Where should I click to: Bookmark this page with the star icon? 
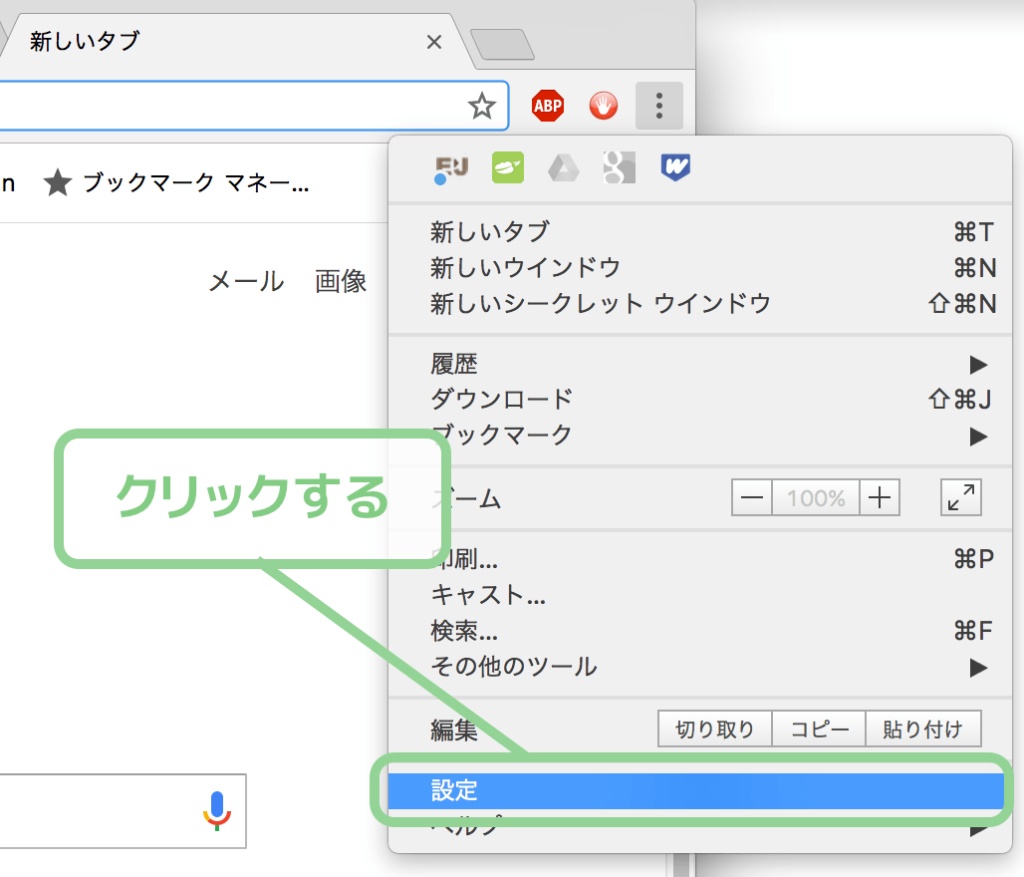click(x=482, y=106)
